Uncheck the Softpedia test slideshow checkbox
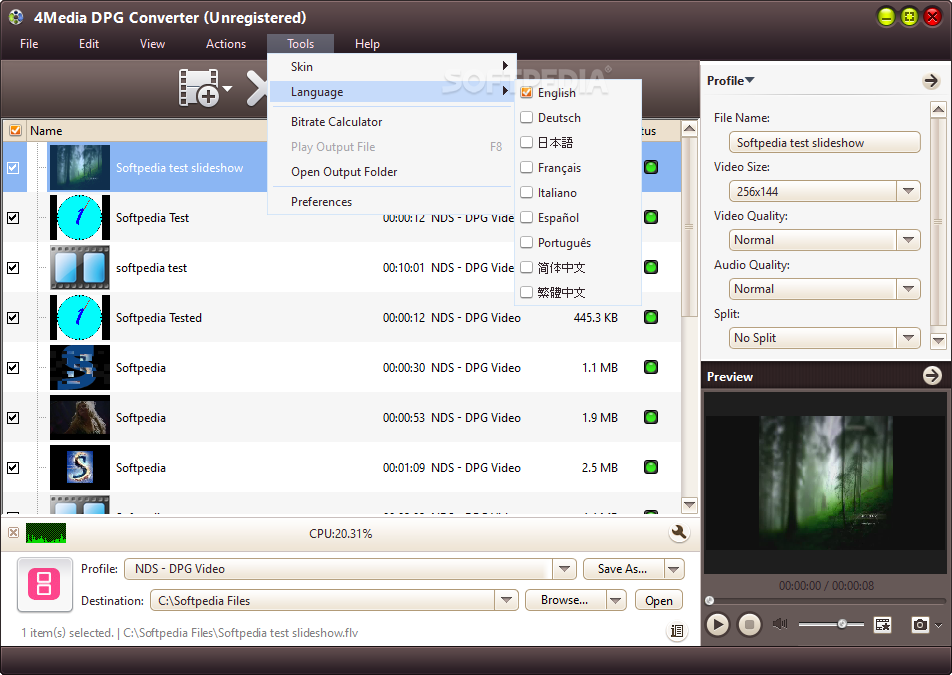 click(13, 168)
